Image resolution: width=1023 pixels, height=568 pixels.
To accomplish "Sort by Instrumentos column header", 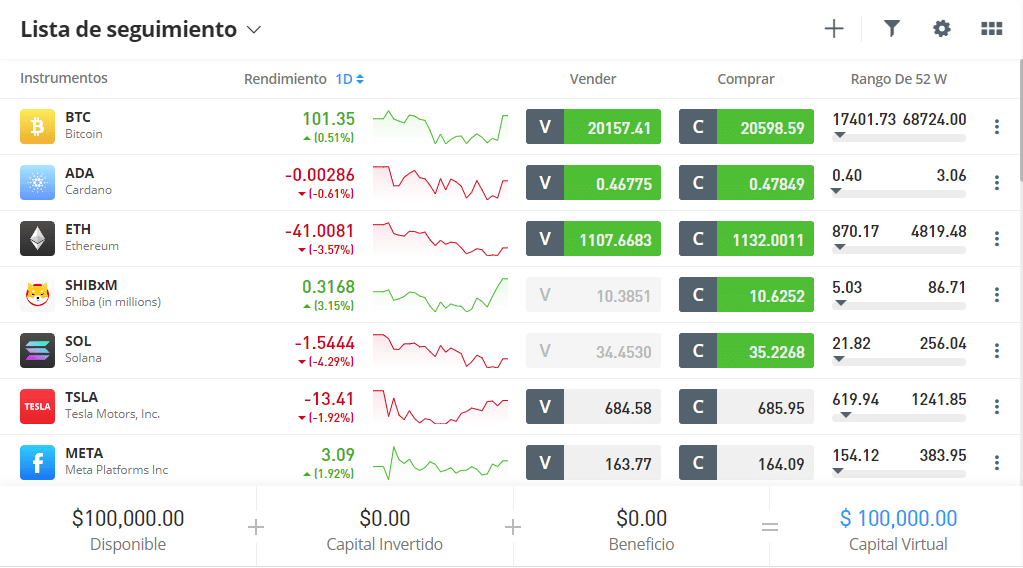I will click(x=64, y=78).
